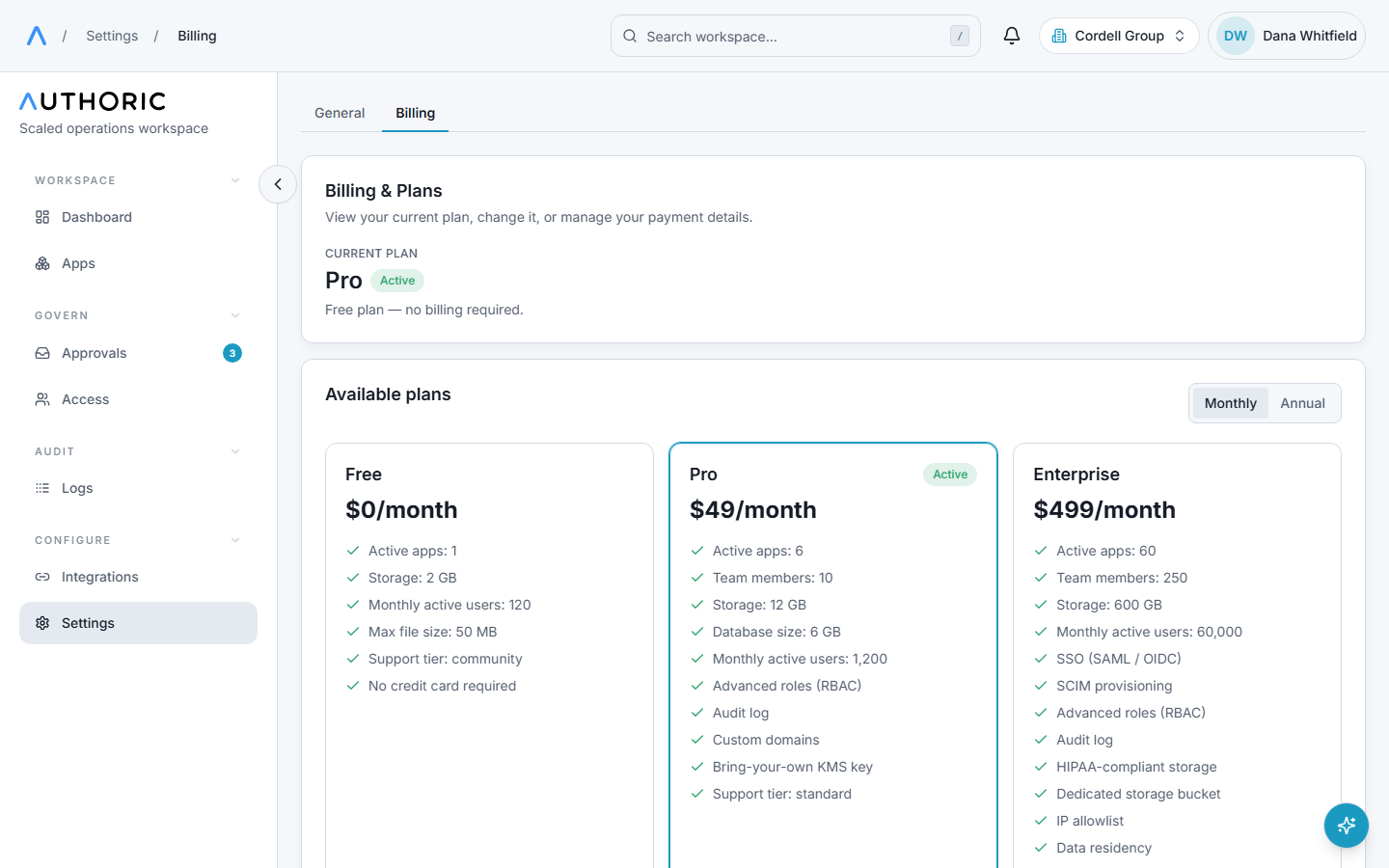Click 'Bring-your-own KMS key' feature
This screenshot has height=868, width=1389.
(x=793, y=767)
